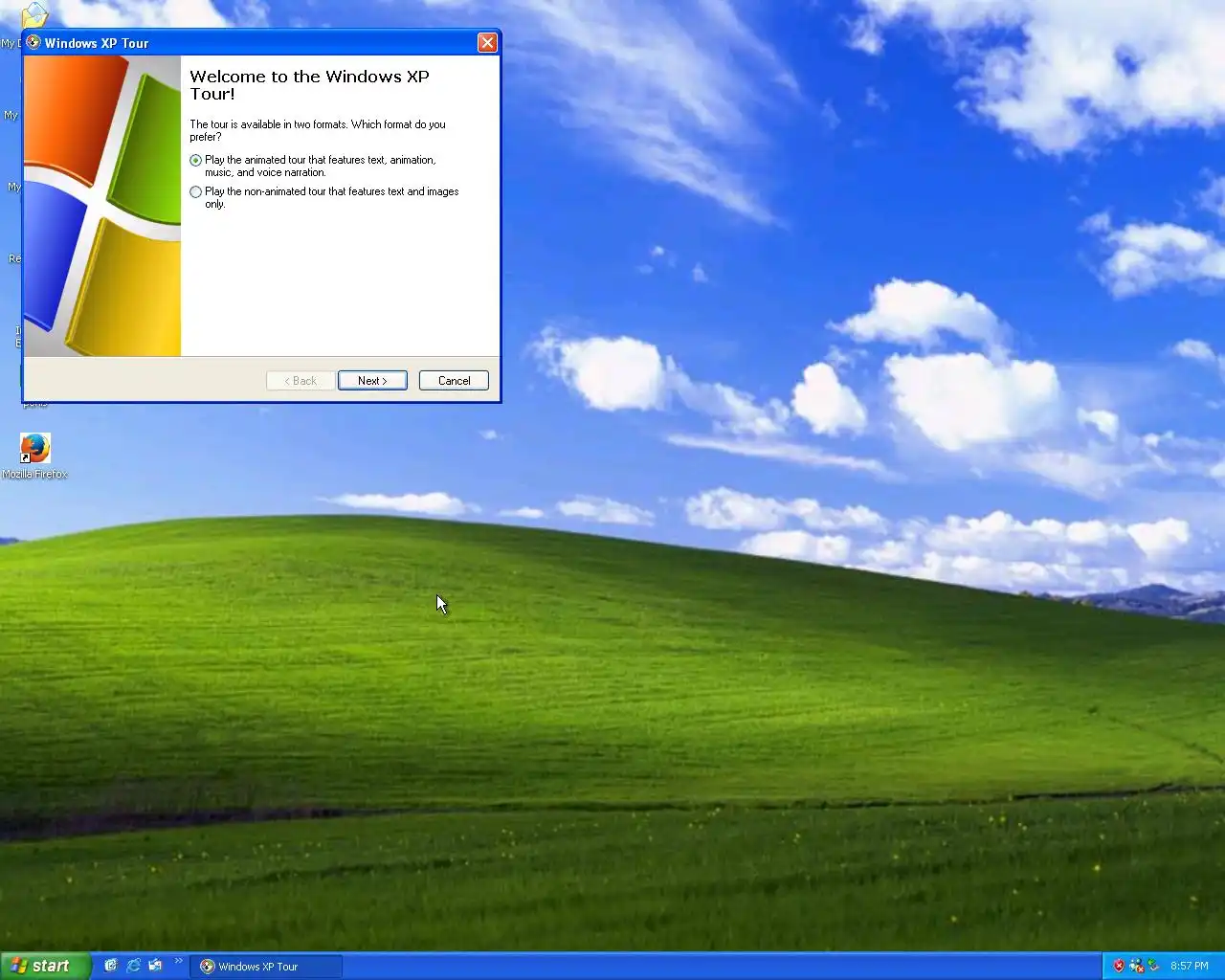Image resolution: width=1225 pixels, height=980 pixels.
Task: Open Mozilla Firefox desktop shortcut
Action: (34, 456)
